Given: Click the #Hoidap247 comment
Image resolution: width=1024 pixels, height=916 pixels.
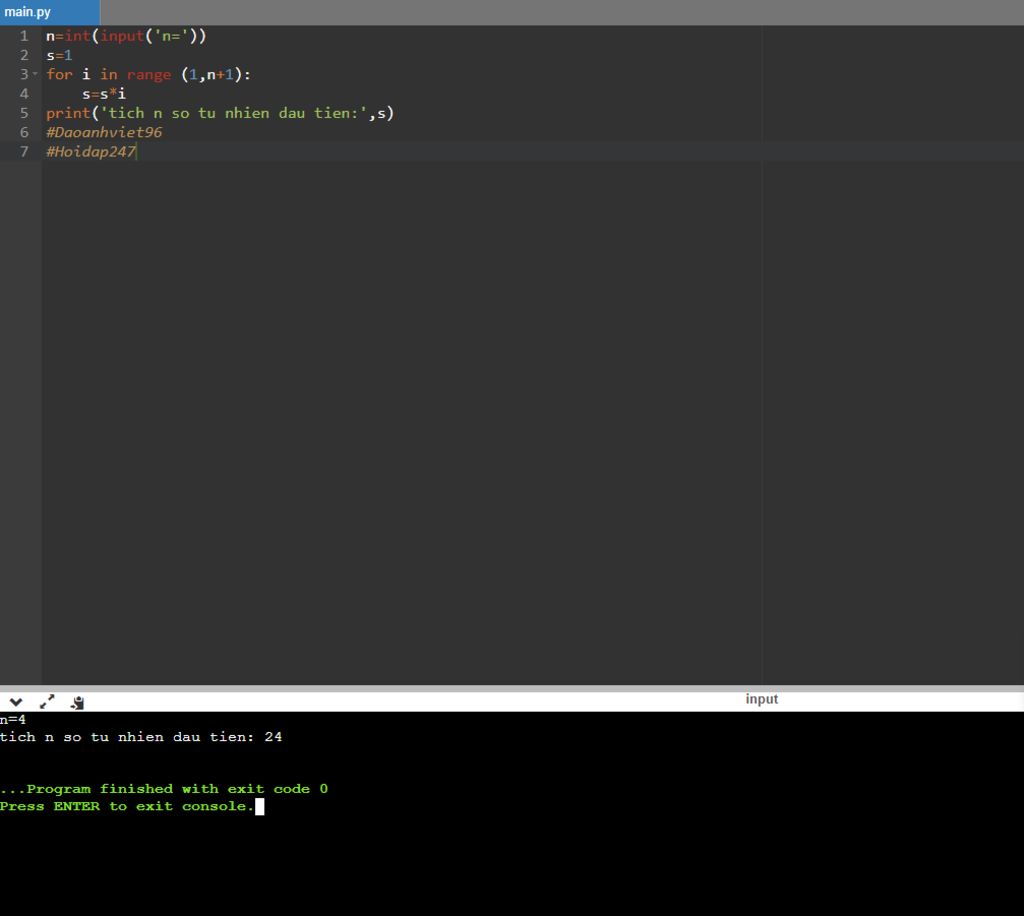Looking at the screenshot, I should [91, 151].
